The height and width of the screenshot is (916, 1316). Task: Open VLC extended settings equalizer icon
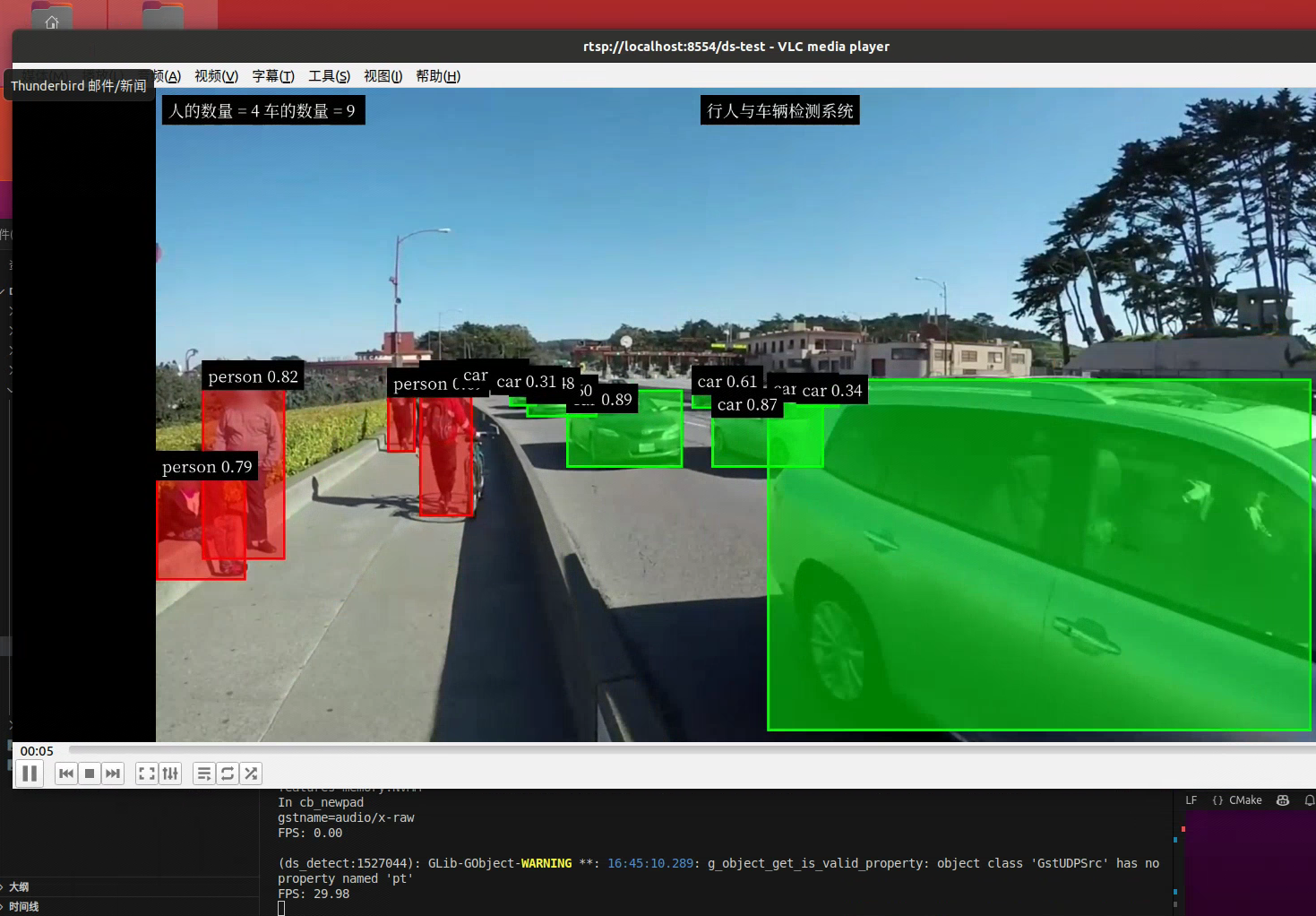pyautogui.click(x=170, y=773)
